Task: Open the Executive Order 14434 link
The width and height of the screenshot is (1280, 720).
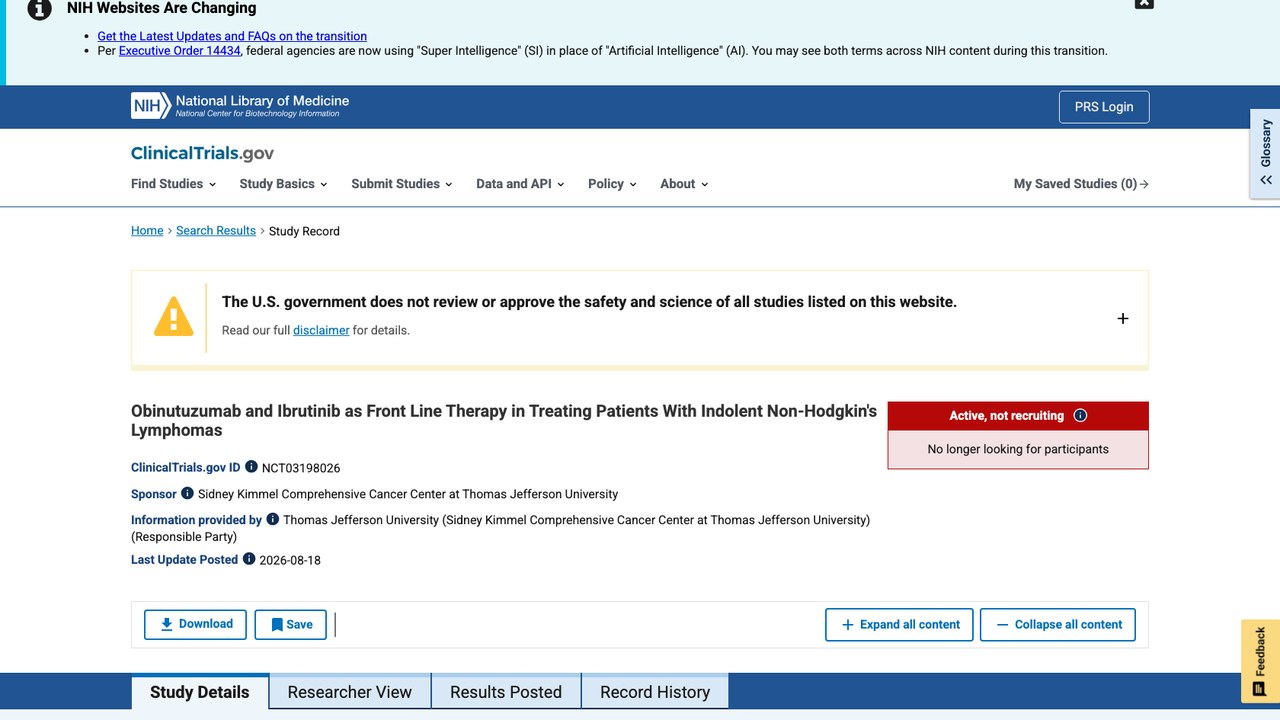Action: [x=180, y=50]
